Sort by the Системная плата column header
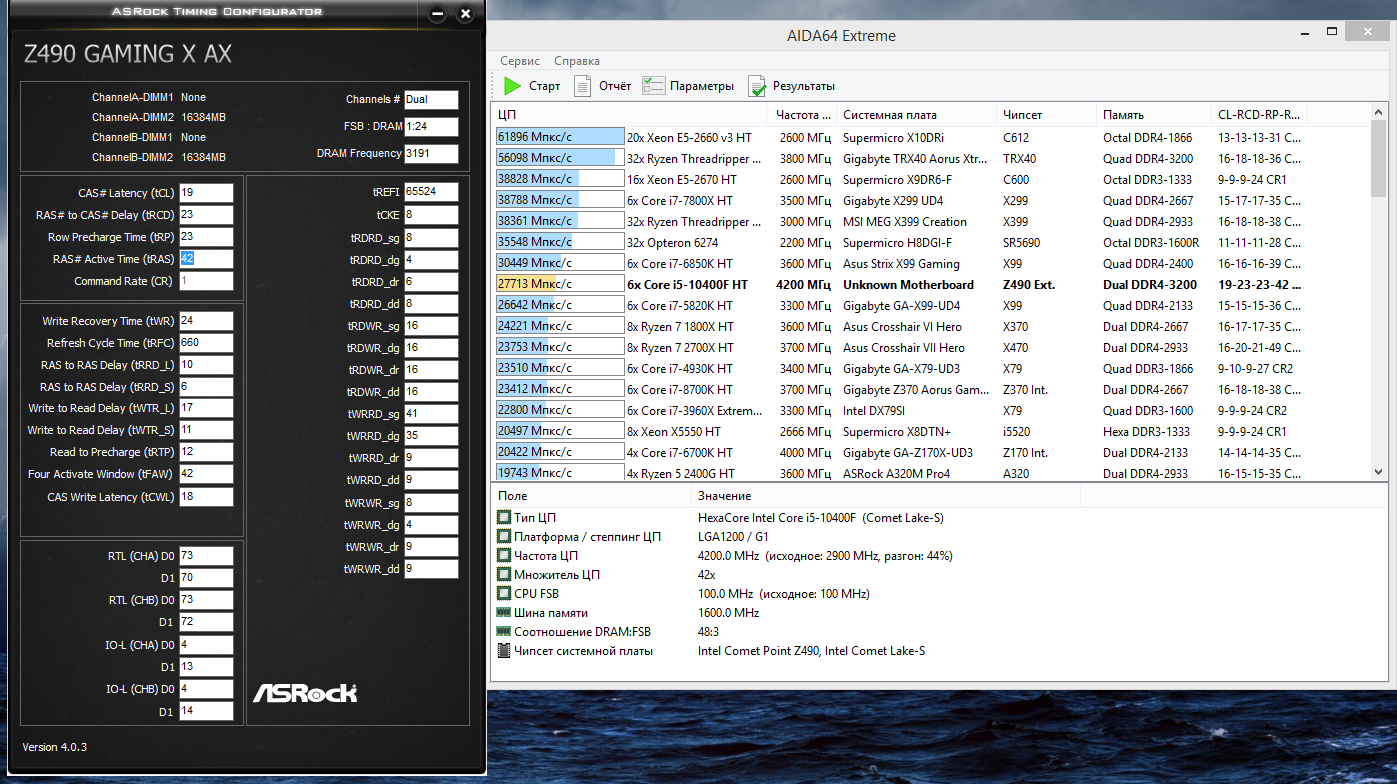Viewport: 1397px width, 784px height. [917, 115]
